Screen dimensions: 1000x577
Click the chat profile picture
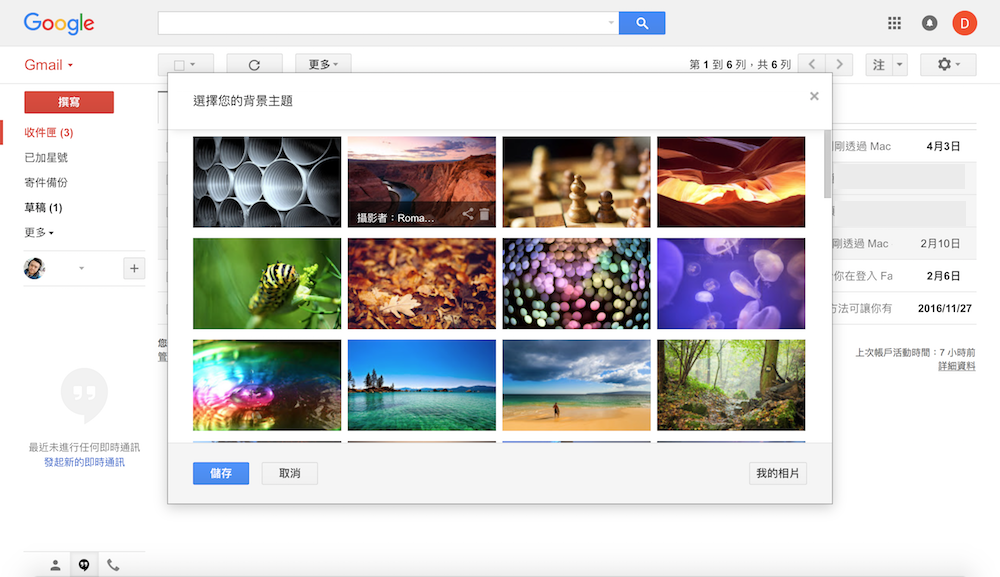pos(34,268)
